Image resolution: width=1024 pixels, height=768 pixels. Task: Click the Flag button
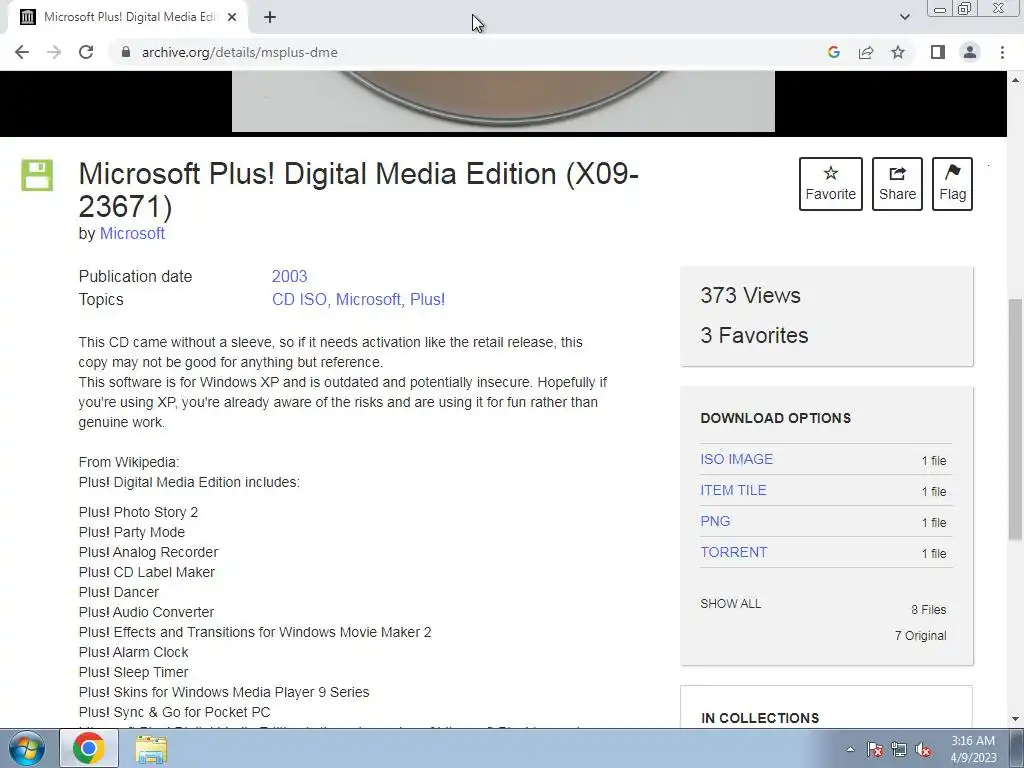coord(952,184)
